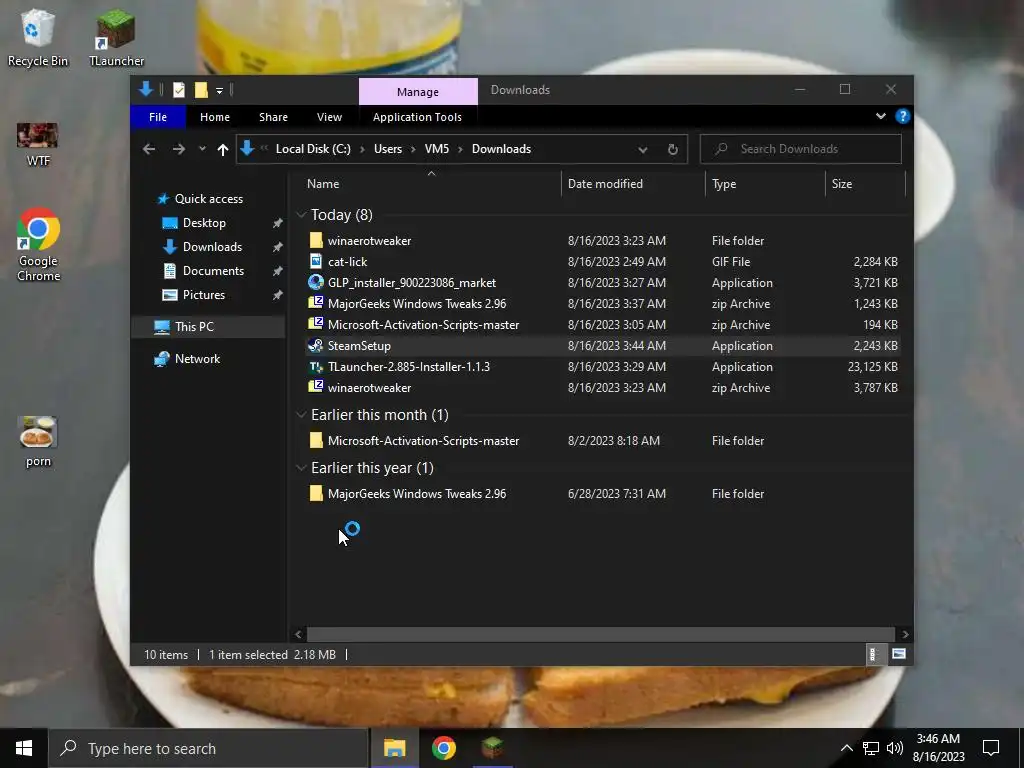Click the blue Help question mark icon
Viewport: 1024px width, 768px height.
[903, 116]
